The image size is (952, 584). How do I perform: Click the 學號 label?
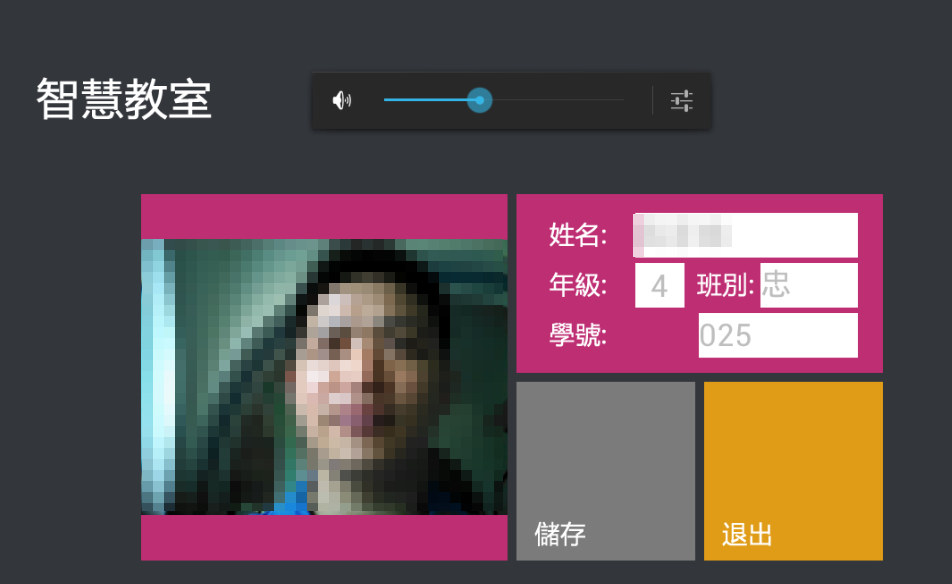pos(578,335)
